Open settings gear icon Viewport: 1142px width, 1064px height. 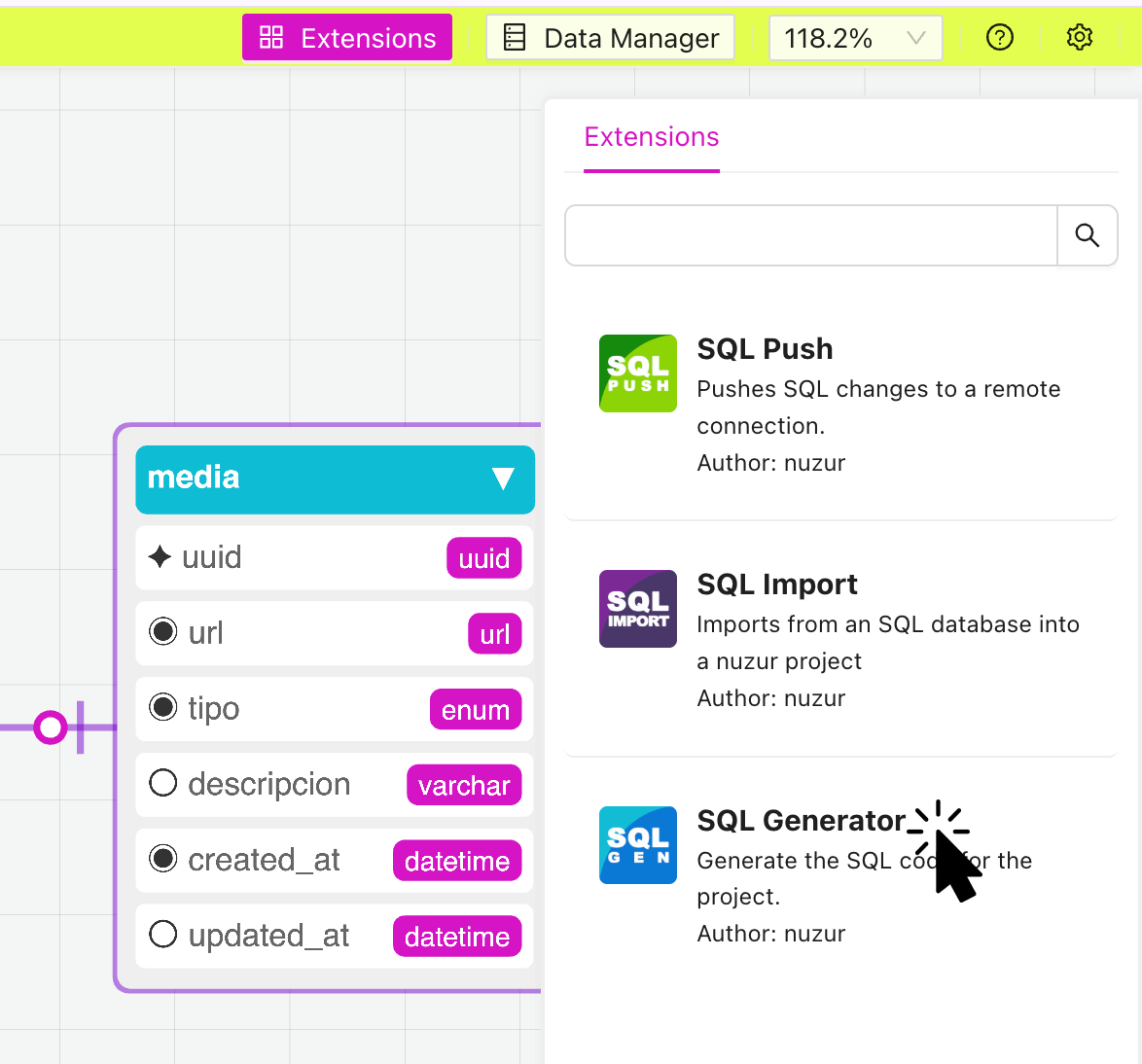pos(1079,38)
